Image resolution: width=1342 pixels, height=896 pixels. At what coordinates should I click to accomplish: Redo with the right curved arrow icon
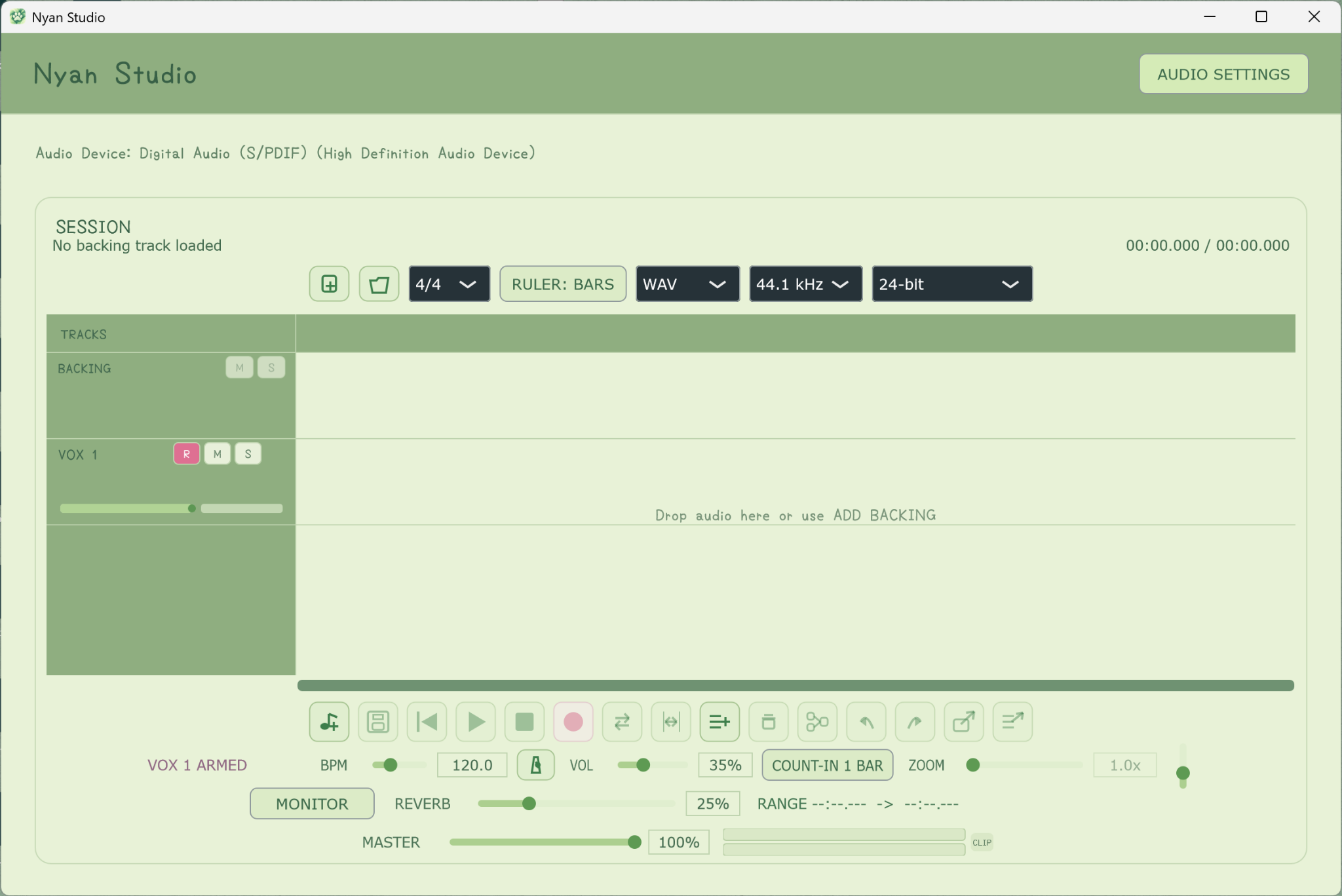(x=915, y=722)
